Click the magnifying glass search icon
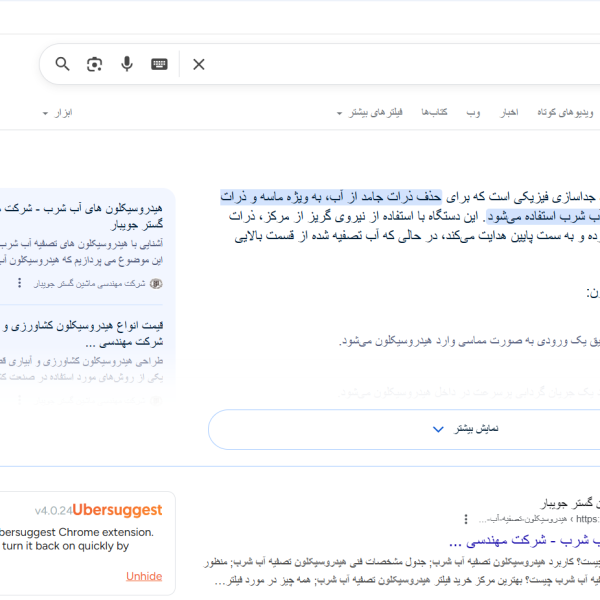The width and height of the screenshot is (600, 600). coord(62,64)
